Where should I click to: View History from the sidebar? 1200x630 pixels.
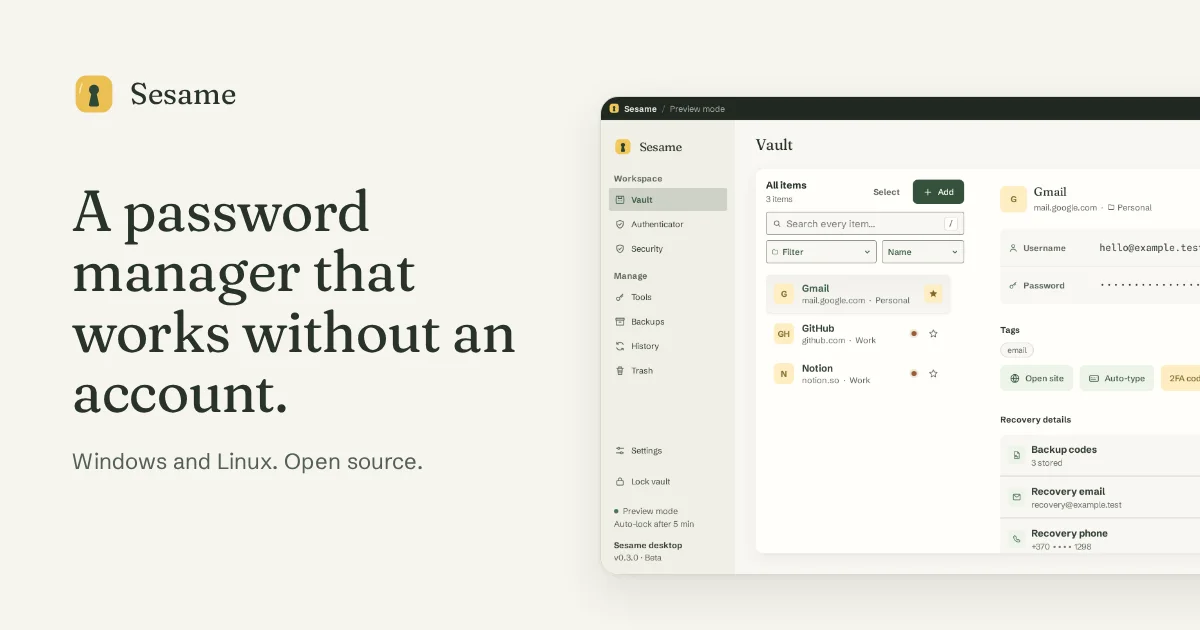668,346
